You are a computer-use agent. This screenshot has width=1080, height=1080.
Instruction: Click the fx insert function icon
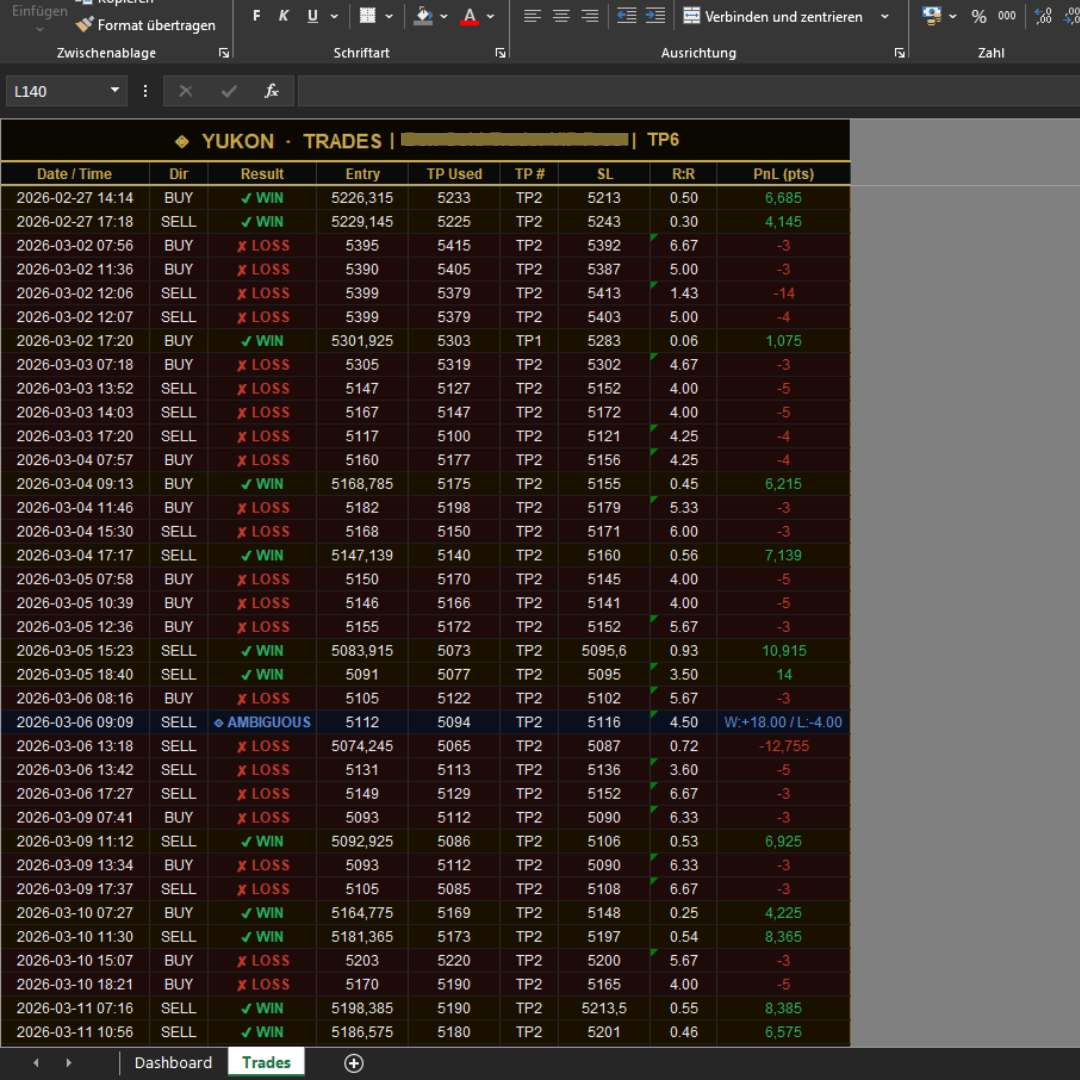coord(271,91)
